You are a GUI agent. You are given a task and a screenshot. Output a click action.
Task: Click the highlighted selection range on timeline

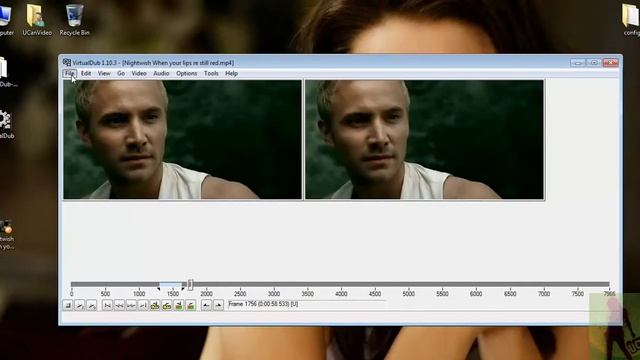point(170,284)
